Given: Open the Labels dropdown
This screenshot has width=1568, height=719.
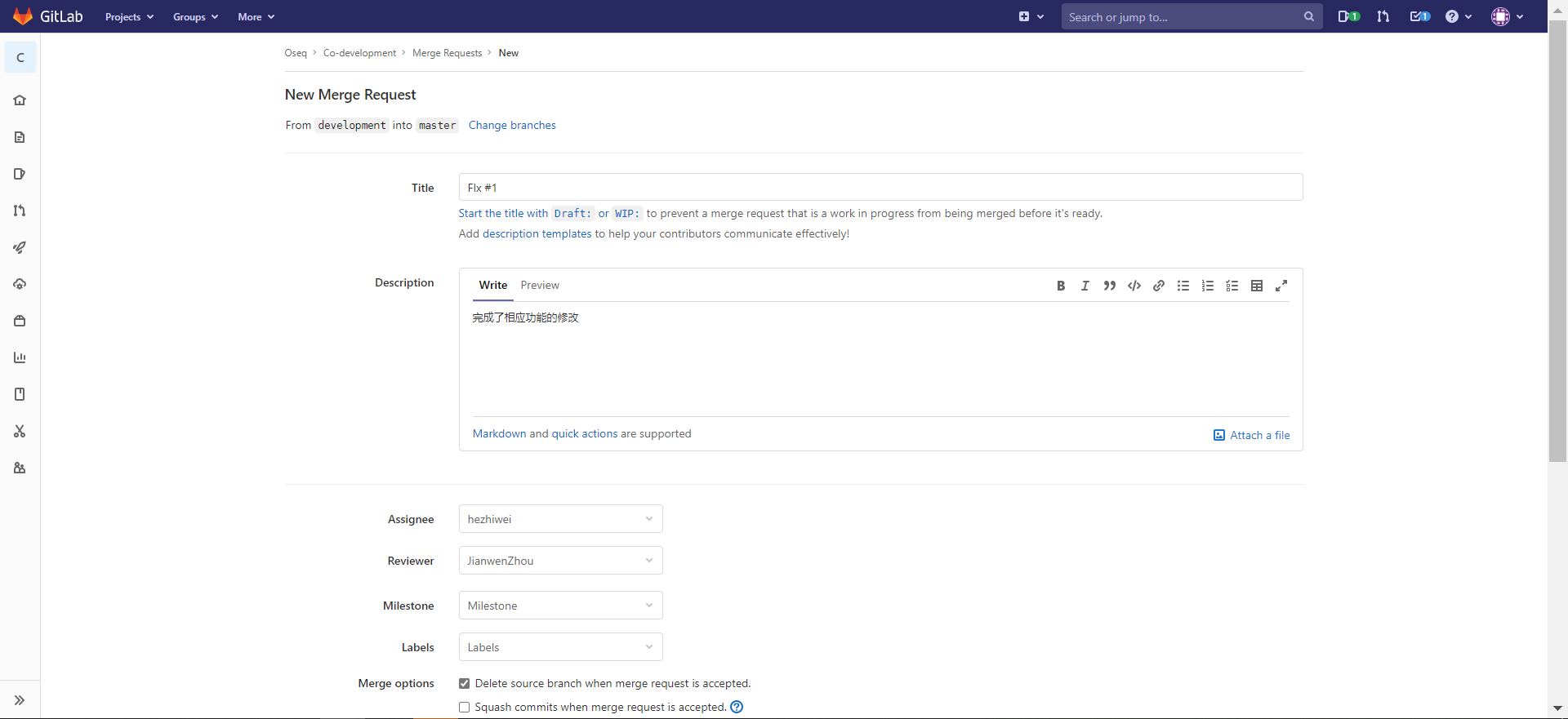Looking at the screenshot, I should pyautogui.click(x=560, y=647).
